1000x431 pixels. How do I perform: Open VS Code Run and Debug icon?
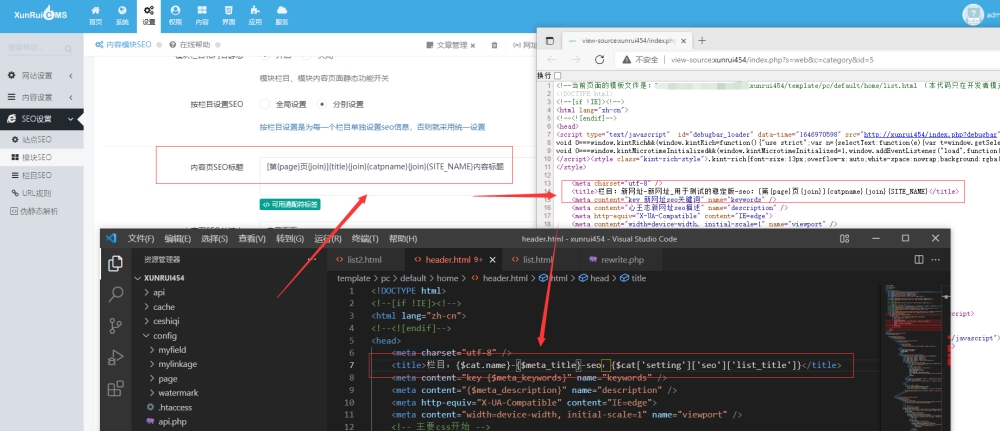click(x=115, y=357)
